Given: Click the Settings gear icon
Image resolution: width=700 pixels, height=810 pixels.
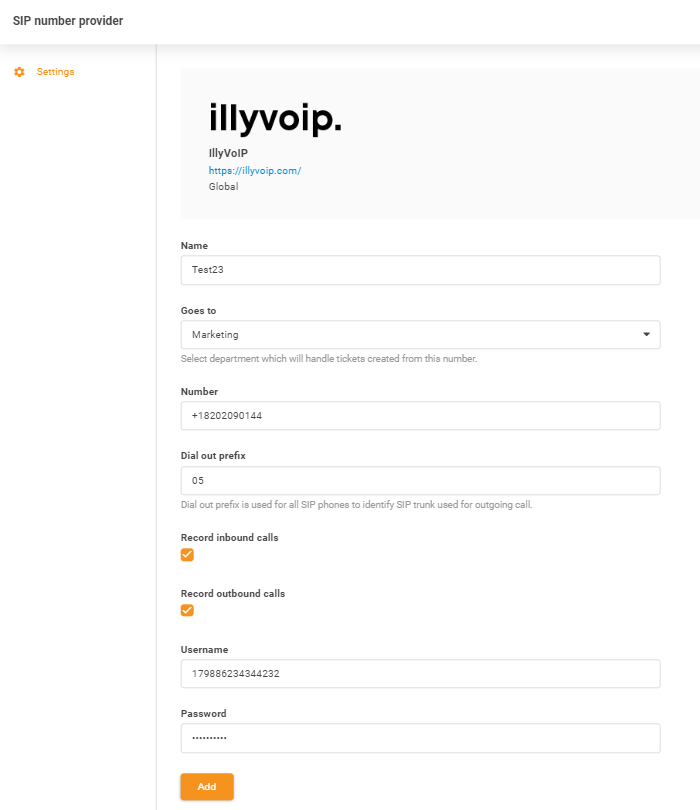Looking at the screenshot, I should [x=17, y=71].
